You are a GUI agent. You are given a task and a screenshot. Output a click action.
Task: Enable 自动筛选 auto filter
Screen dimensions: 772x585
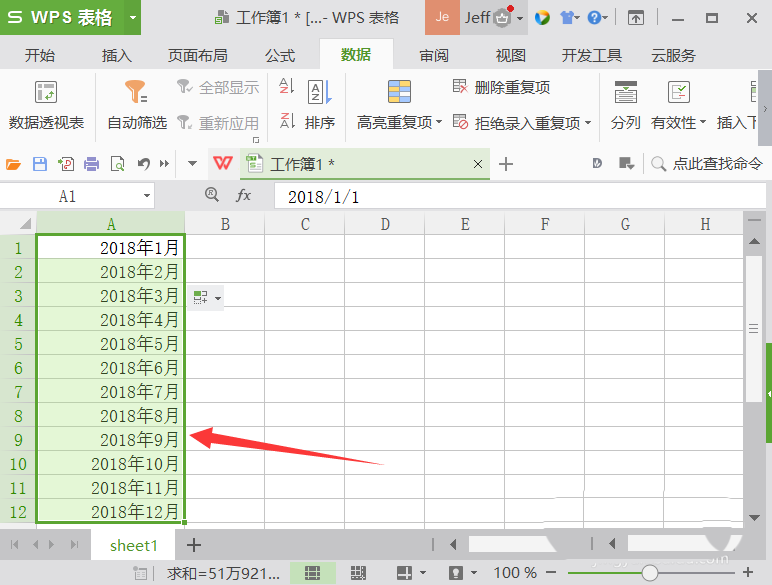(x=137, y=105)
